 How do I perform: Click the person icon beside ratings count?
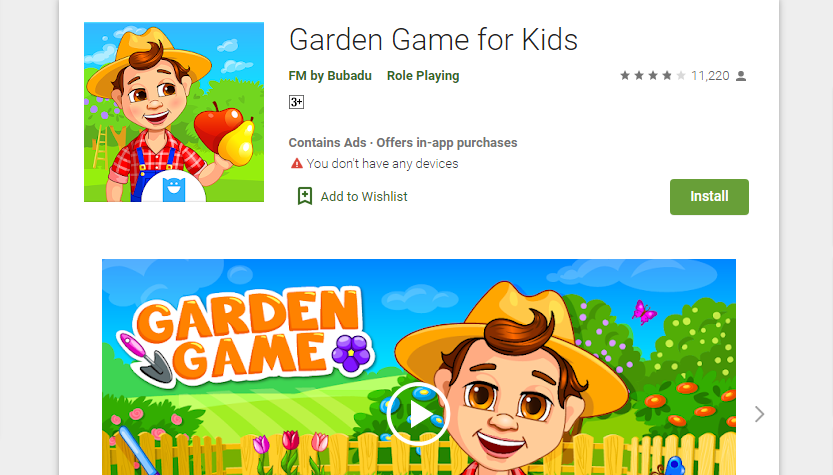coord(741,76)
